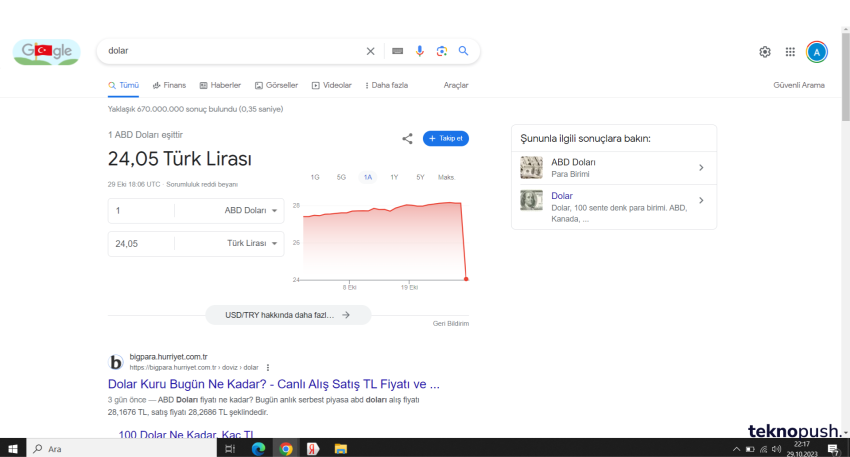Click the Takip et button
850x457 pixels.
coord(446,138)
